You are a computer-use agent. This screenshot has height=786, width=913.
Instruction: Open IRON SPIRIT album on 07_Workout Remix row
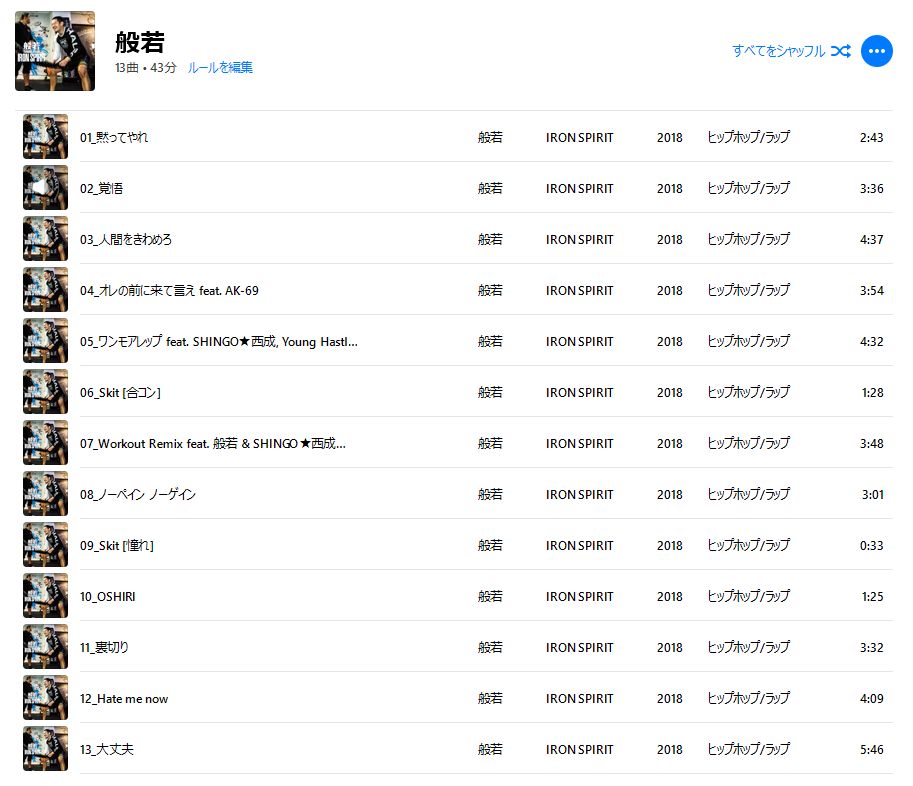[579, 444]
